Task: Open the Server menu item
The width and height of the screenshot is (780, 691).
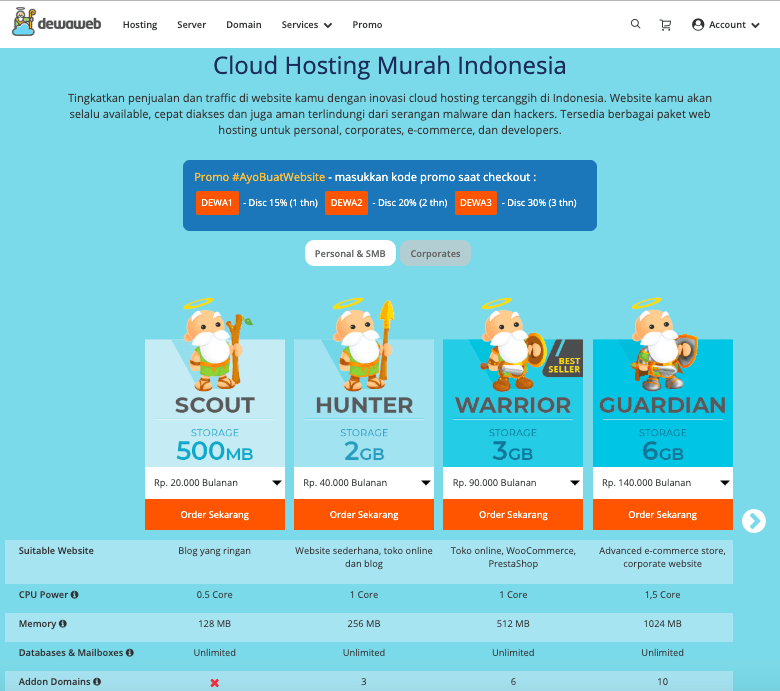Action: [192, 24]
